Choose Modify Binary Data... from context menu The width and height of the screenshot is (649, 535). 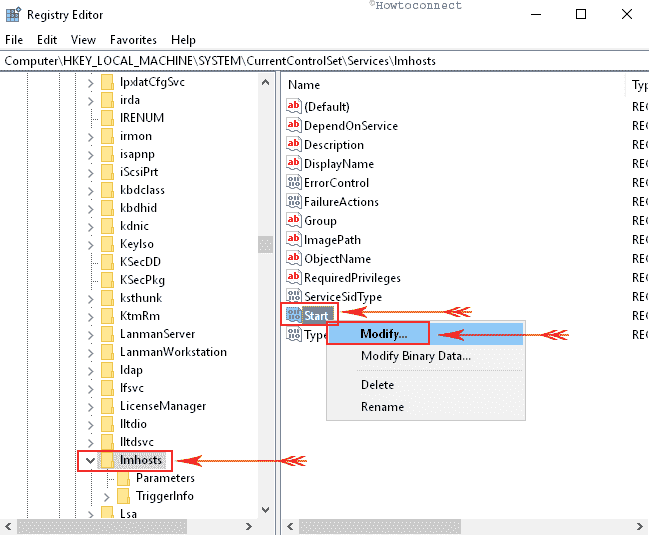click(x=425, y=356)
